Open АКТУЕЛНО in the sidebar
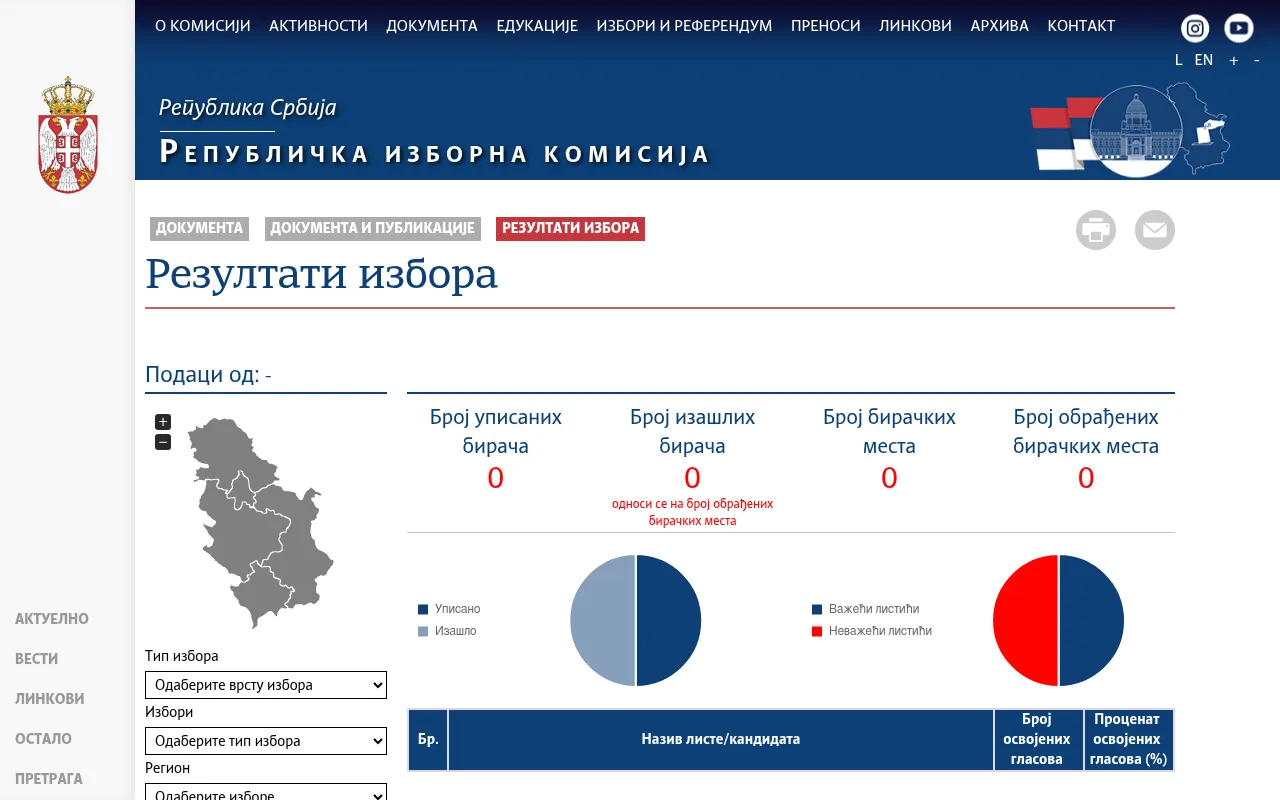Screen dimensions: 1280x800 coord(52,619)
